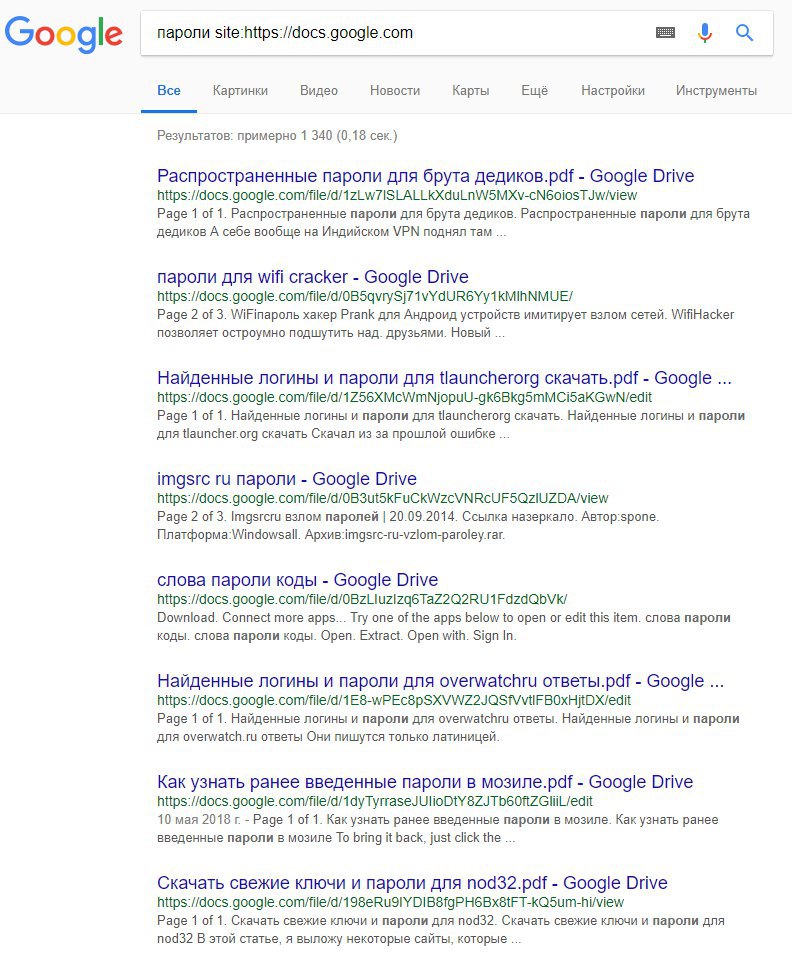Open result Скачать свежие ключи для nod32.pdf
The image size is (792, 961).
(x=412, y=883)
